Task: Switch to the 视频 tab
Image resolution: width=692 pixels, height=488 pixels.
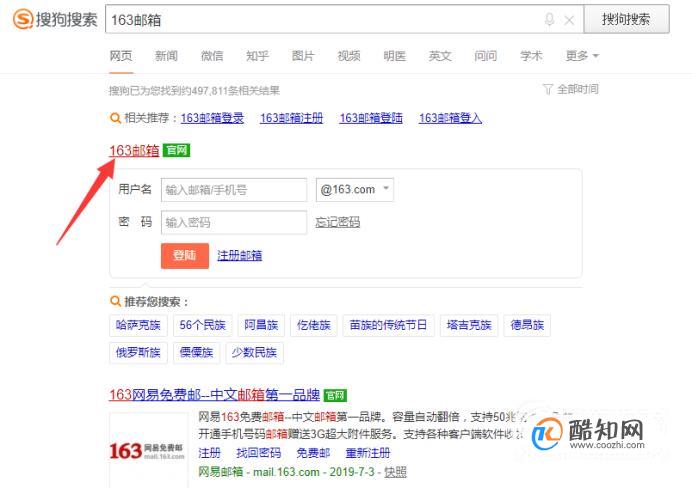Action: coord(349,56)
